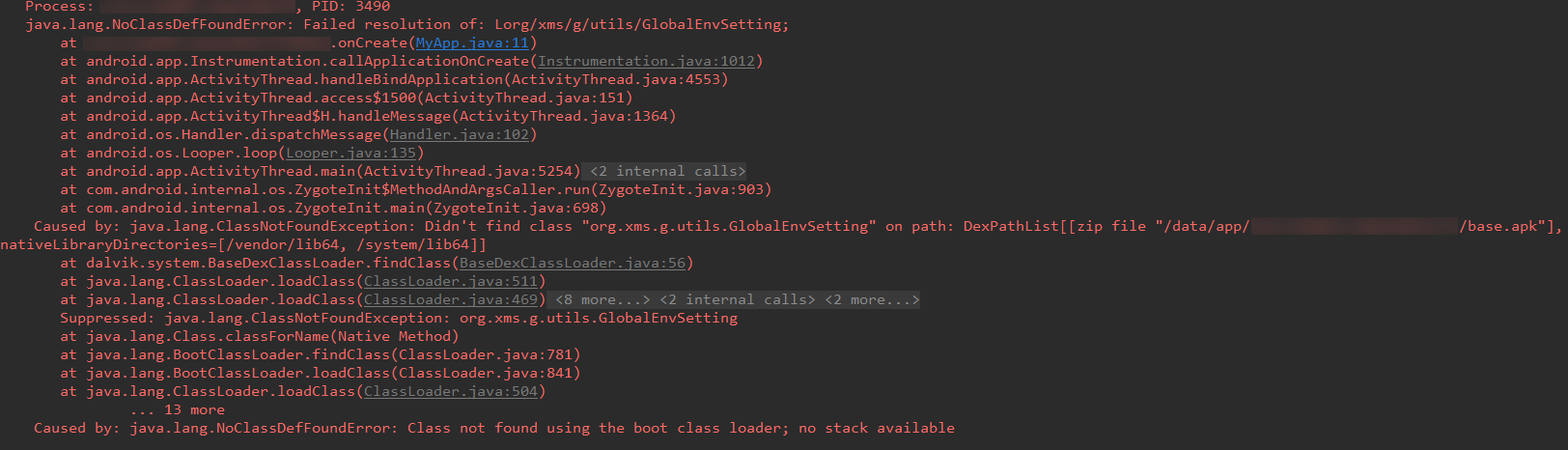The height and width of the screenshot is (450, 1568).
Task: Expand '<2 internal calls>' after ClassLoader.java:469
Action: [737, 299]
